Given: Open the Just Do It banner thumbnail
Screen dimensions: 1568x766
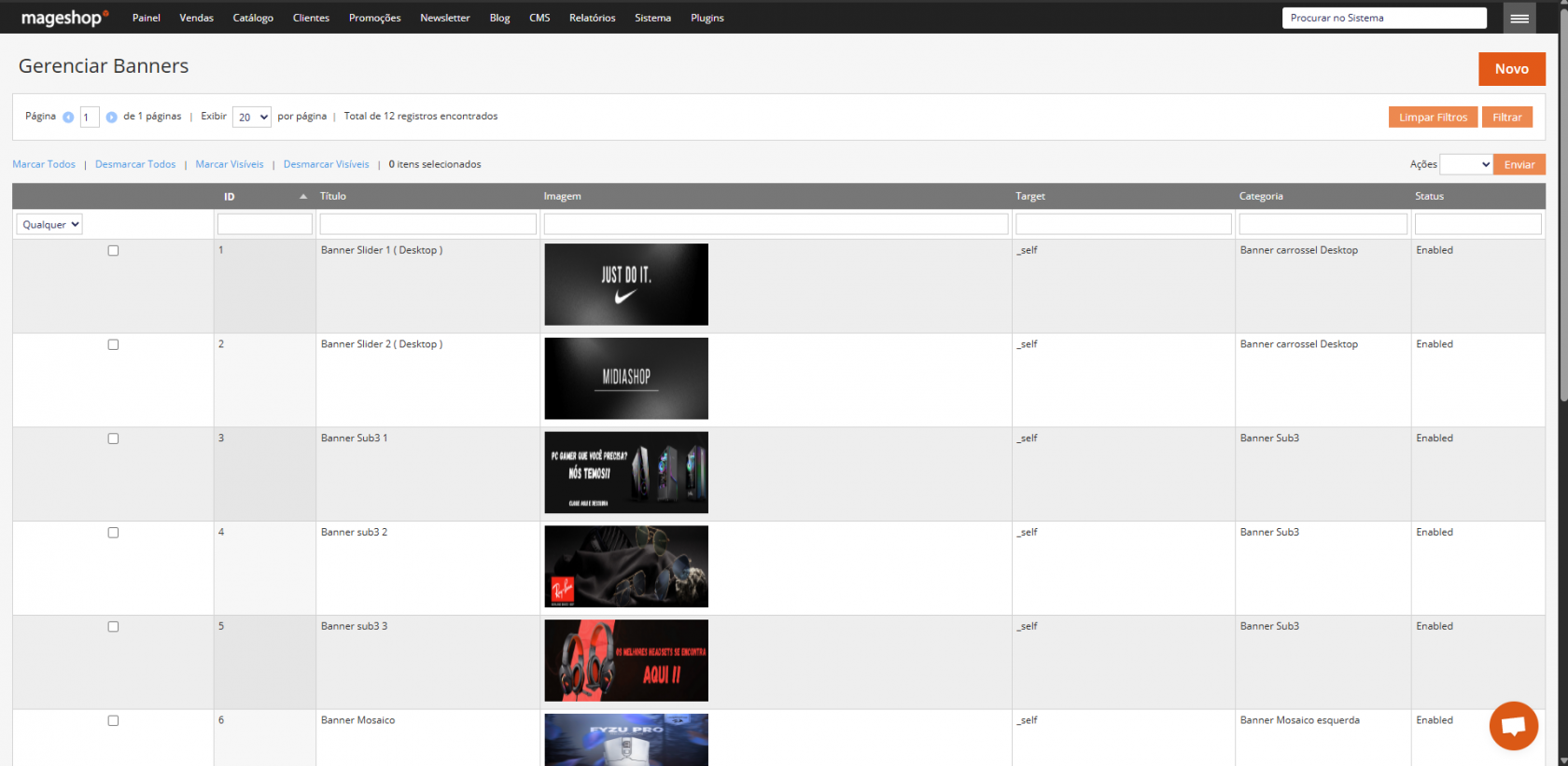Looking at the screenshot, I should pos(626,285).
